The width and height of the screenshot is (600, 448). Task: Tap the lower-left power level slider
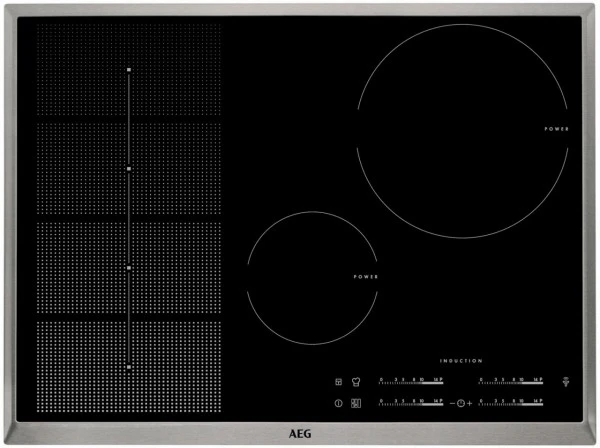coord(411,403)
